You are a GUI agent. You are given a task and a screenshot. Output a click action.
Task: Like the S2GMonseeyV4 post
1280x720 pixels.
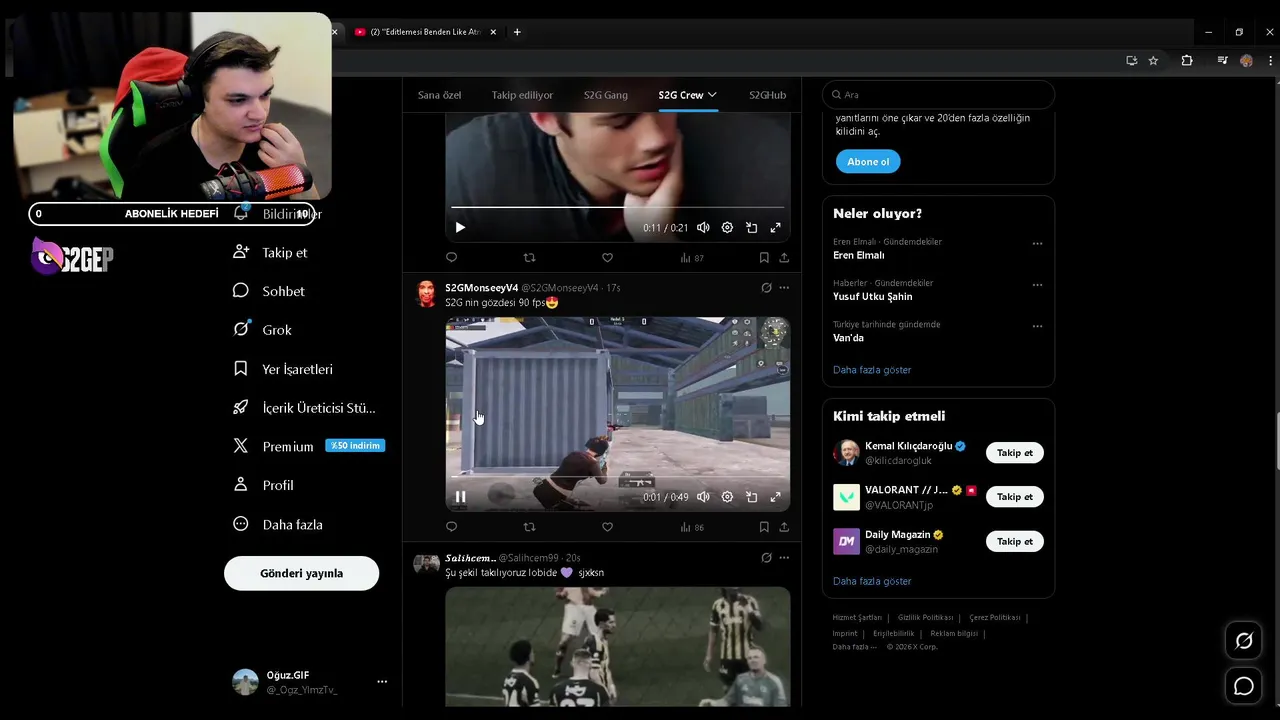(607, 527)
